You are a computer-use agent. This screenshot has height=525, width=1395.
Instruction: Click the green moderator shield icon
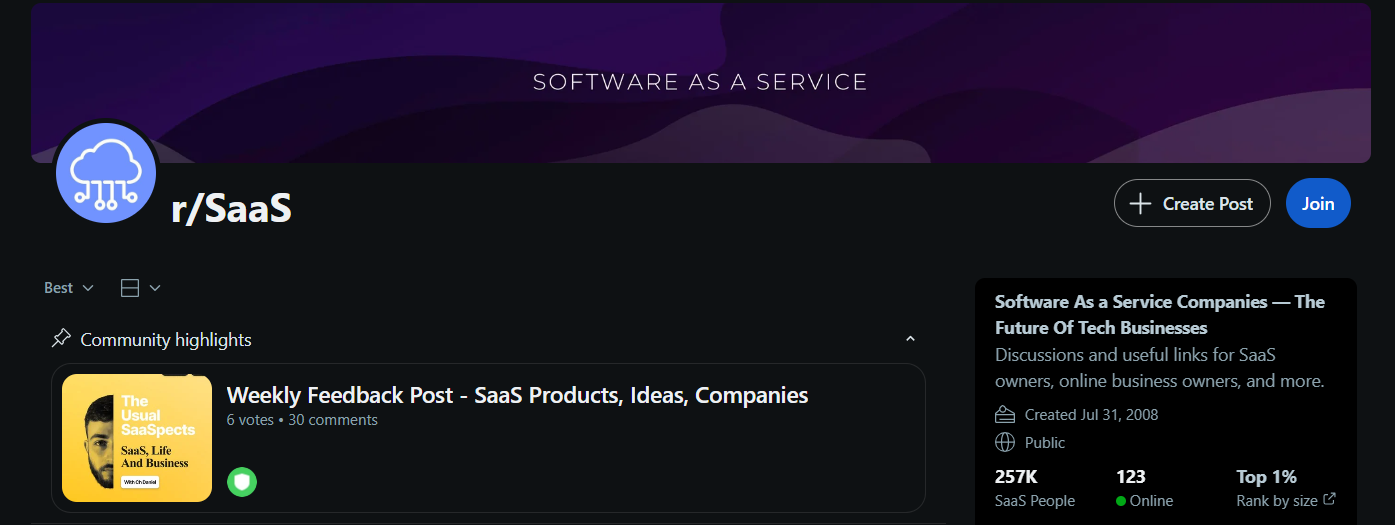pyautogui.click(x=242, y=482)
